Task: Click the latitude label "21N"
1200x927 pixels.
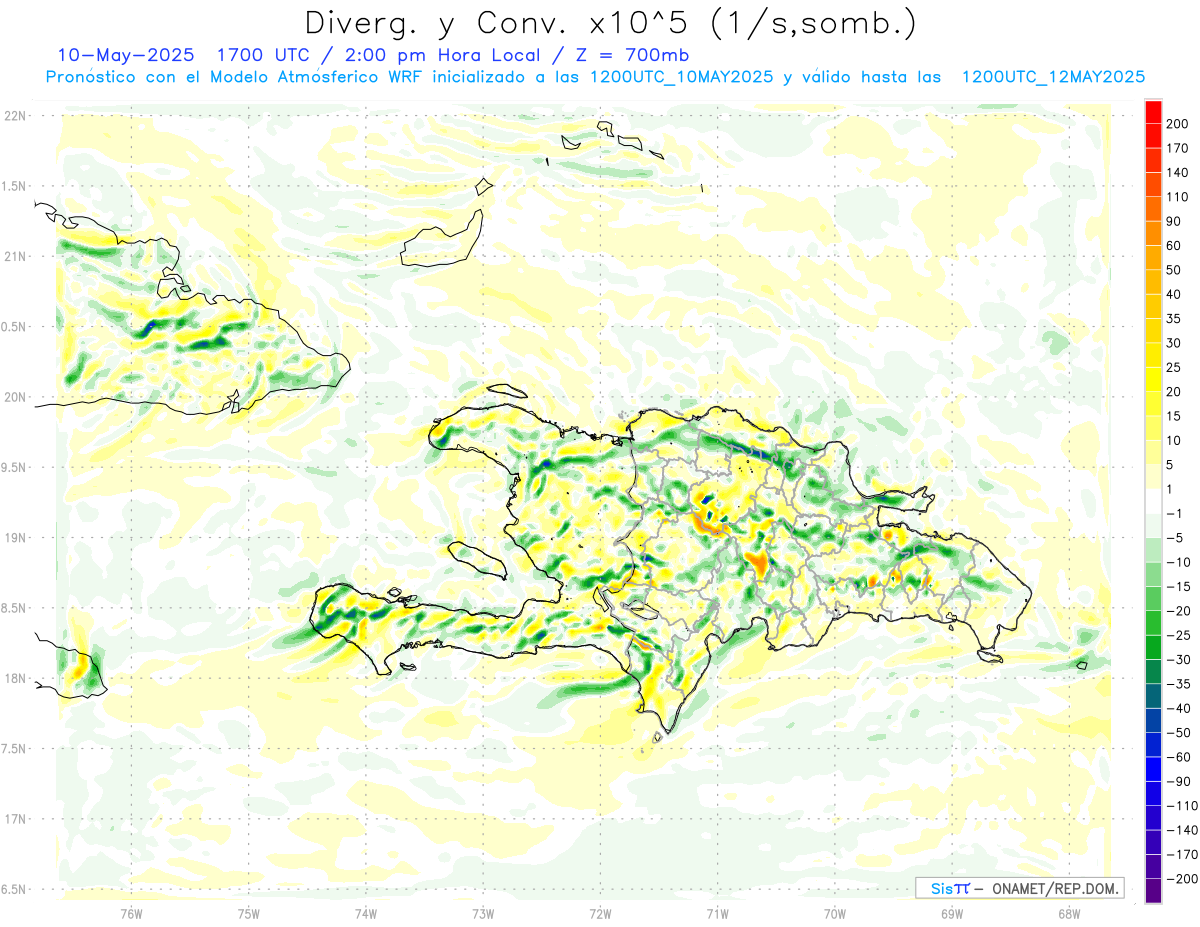Action: click(x=15, y=257)
